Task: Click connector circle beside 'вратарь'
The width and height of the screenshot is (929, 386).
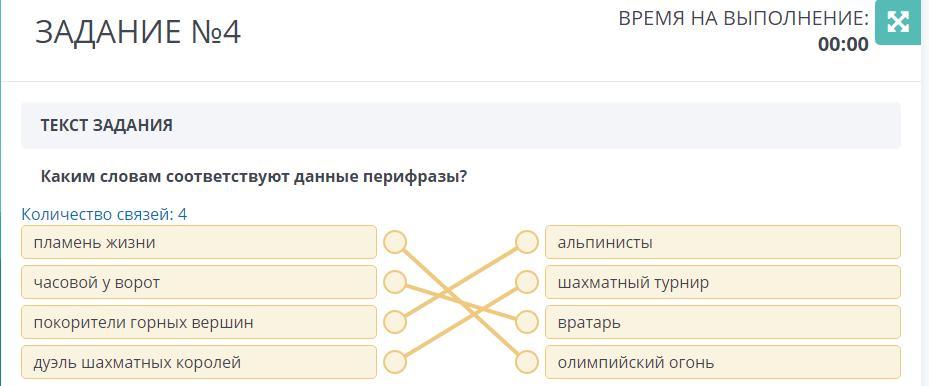Action: 527,323
